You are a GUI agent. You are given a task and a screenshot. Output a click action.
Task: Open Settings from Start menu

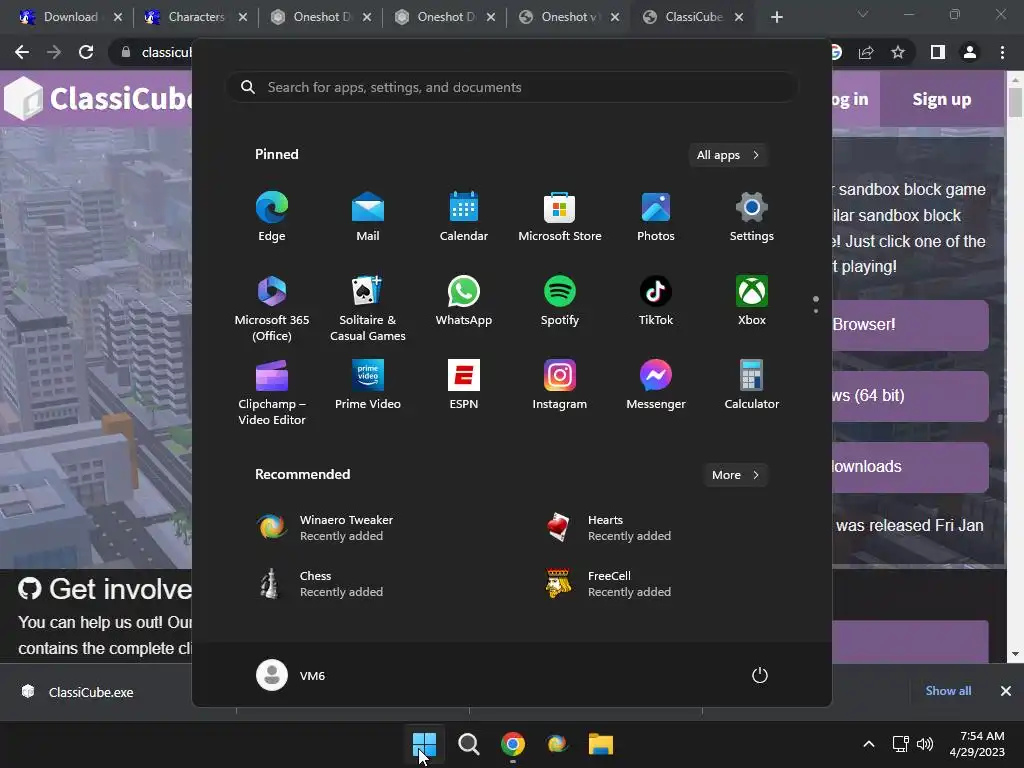[x=752, y=217]
